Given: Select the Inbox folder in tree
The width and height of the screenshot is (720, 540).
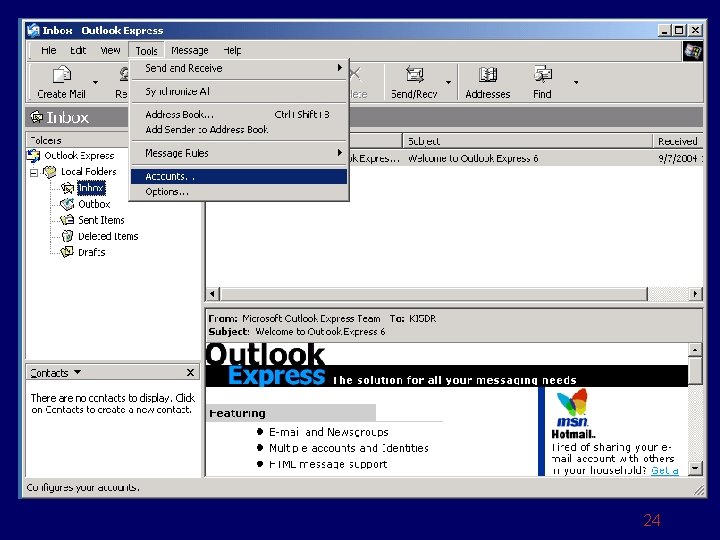Looking at the screenshot, I should pos(91,188).
